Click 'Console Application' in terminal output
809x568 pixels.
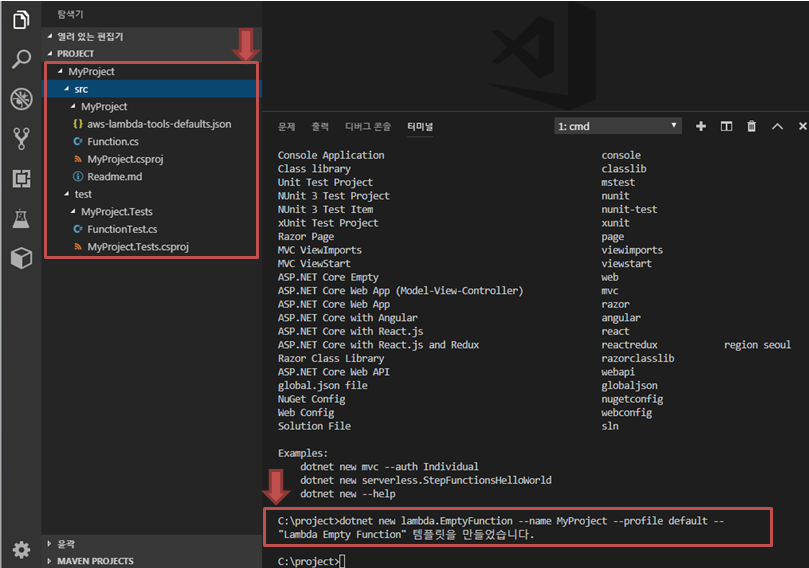tap(331, 155)
